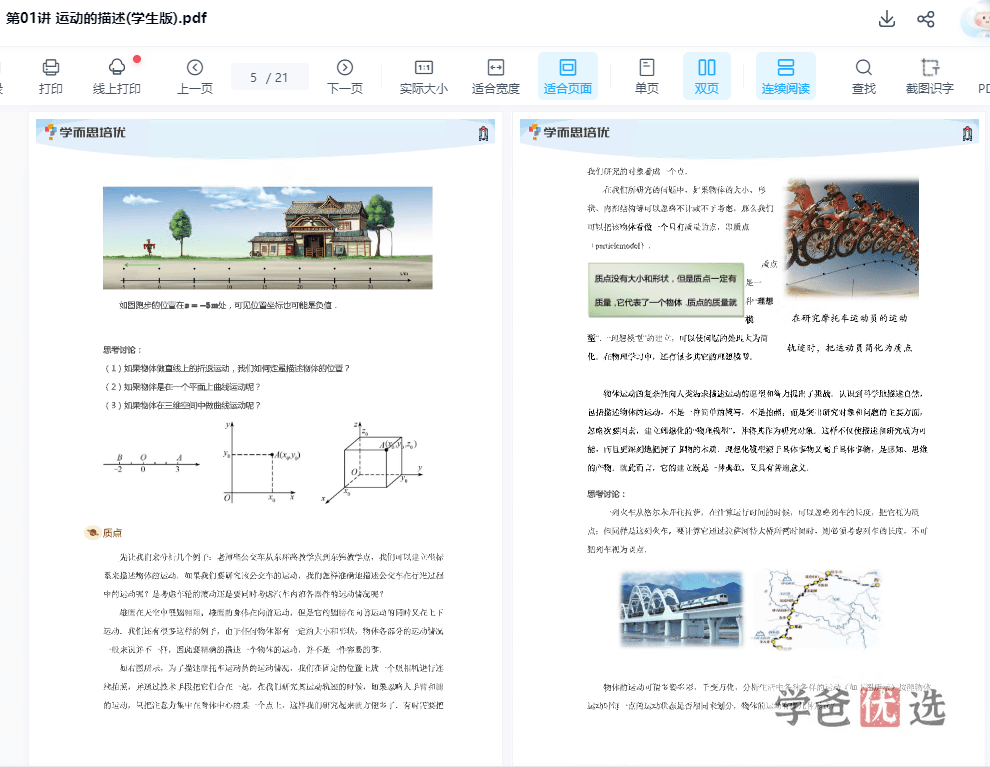The height and width of the screenshot is (767, 990).
Task: Click the train on bridge photo
Action: 681,609
